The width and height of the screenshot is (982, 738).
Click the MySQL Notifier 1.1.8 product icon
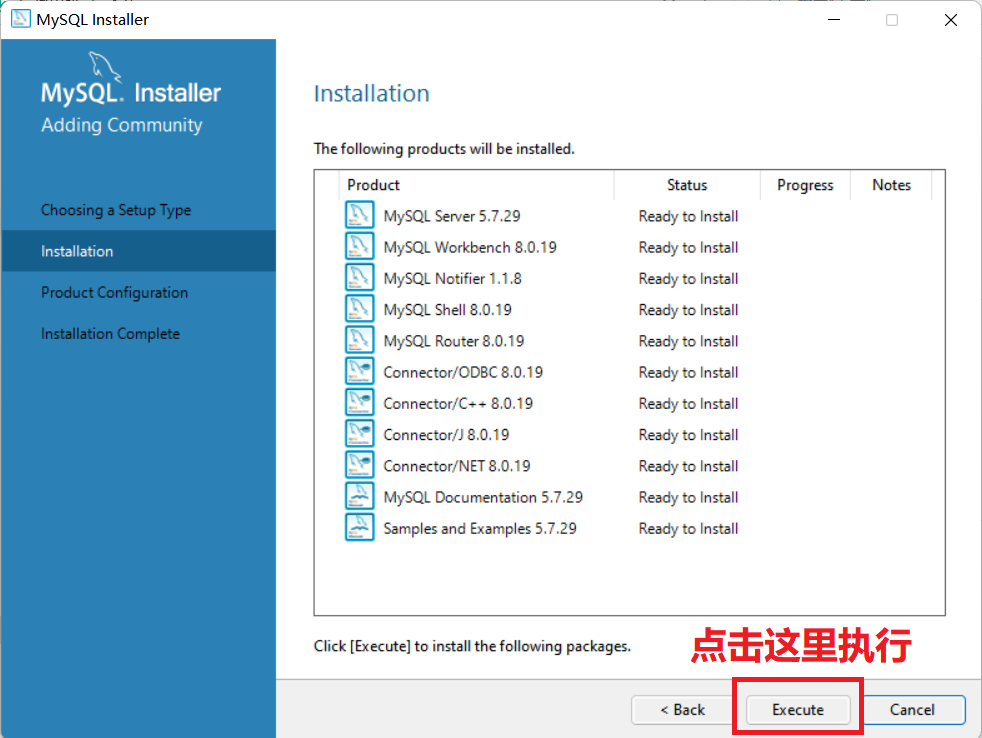359,278
